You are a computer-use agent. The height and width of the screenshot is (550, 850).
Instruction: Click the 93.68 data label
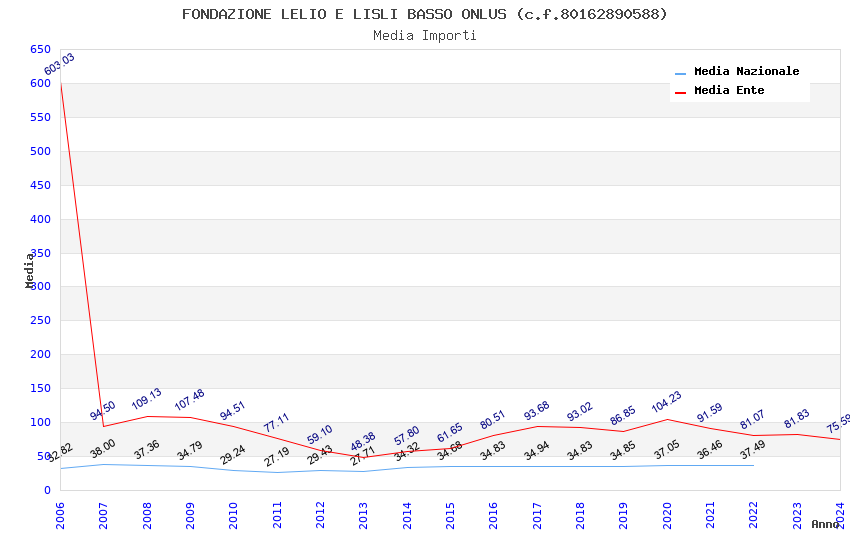pyautogui.click(x=537, y=411)
